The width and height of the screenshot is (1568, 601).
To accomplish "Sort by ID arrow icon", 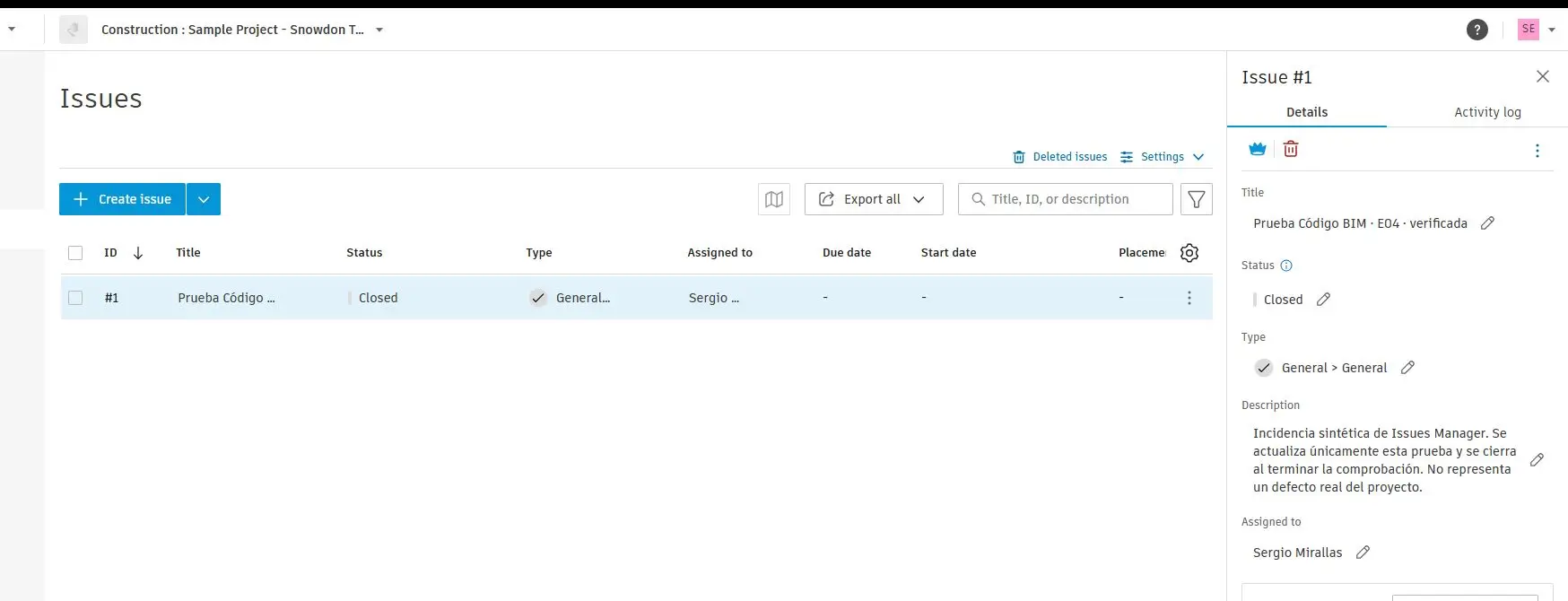I will (138, 253).
